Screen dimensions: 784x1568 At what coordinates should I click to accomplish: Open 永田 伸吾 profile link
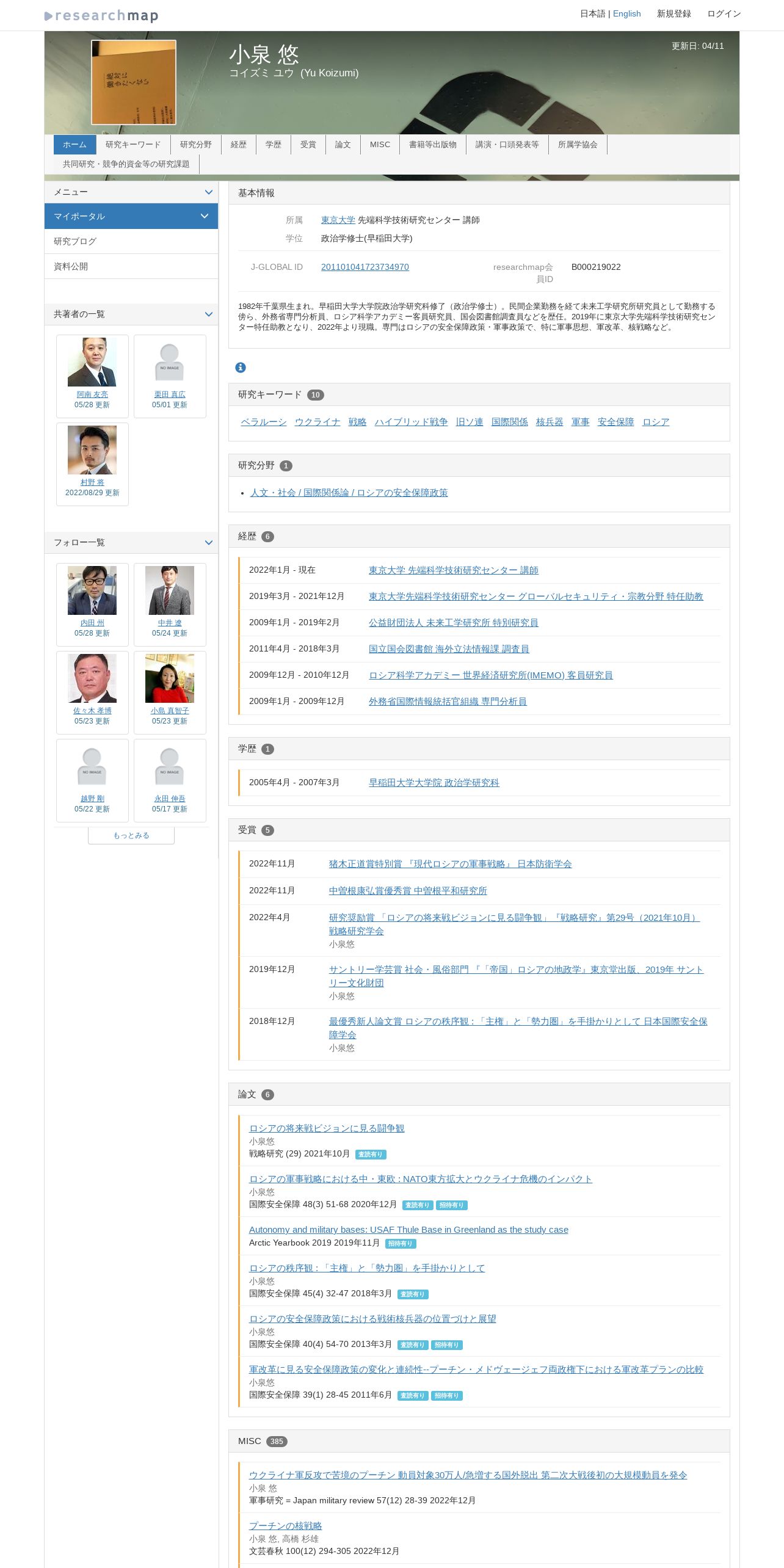coord(170,799)
